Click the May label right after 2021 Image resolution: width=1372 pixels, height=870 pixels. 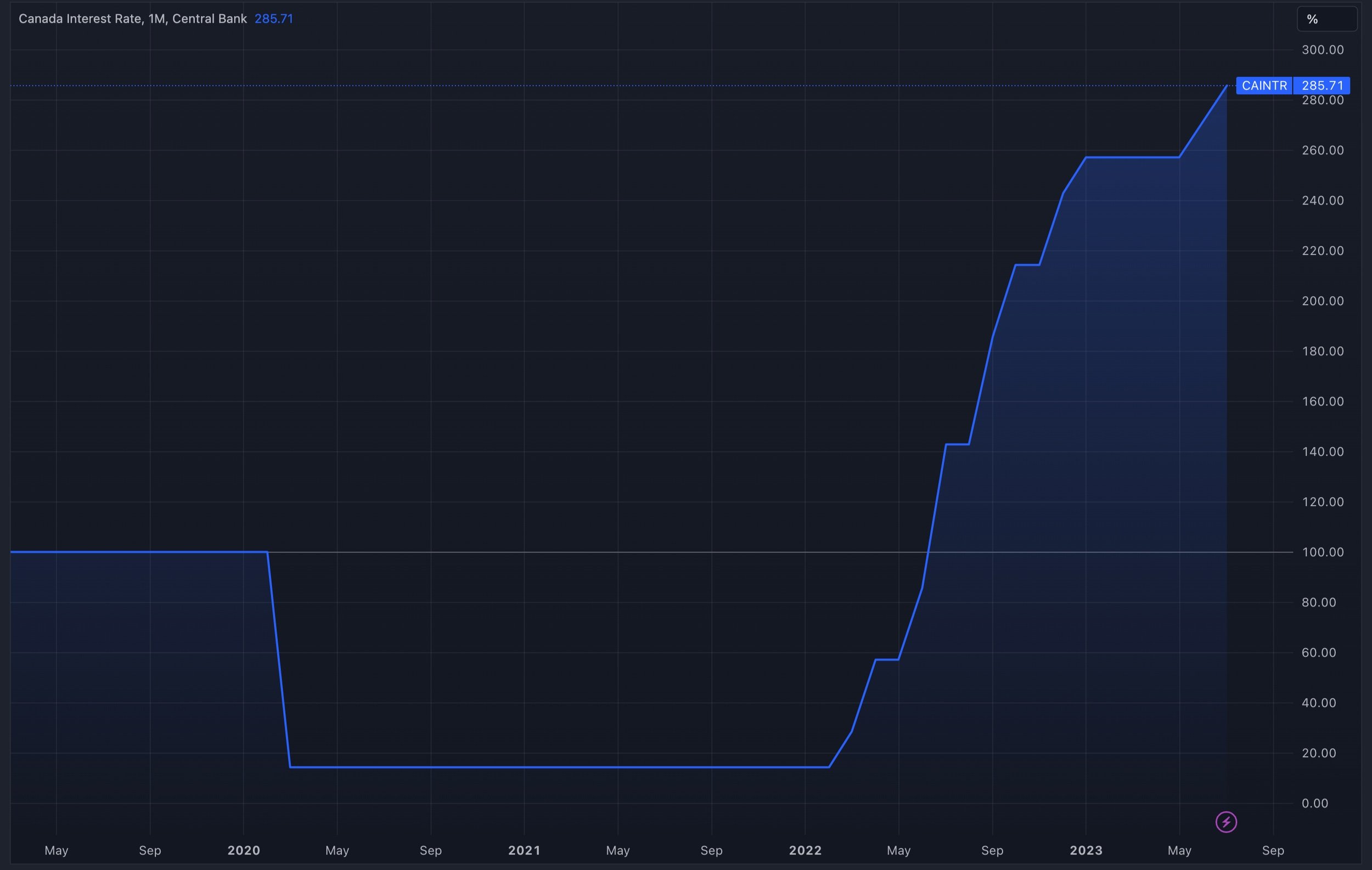(617, 851)
